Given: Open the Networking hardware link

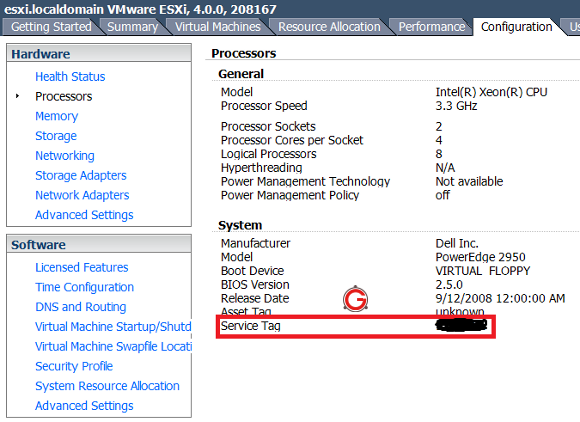Looking at the screenshot, I should [x=65, y=156].
